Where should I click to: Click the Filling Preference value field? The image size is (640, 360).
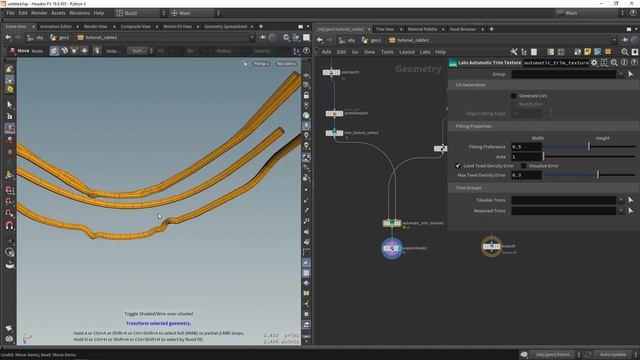coord(526,147)
